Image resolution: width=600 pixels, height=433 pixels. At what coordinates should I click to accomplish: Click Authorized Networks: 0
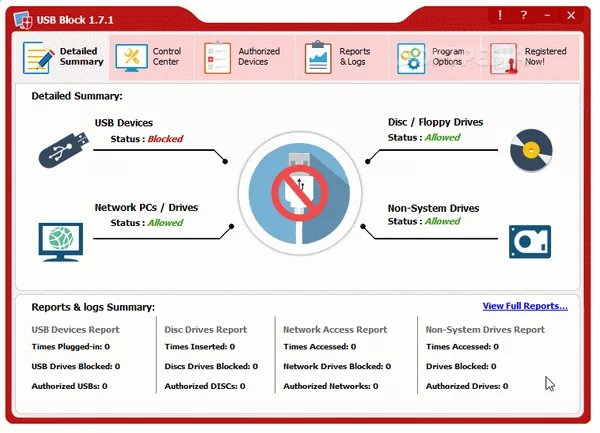coord(331,386)
